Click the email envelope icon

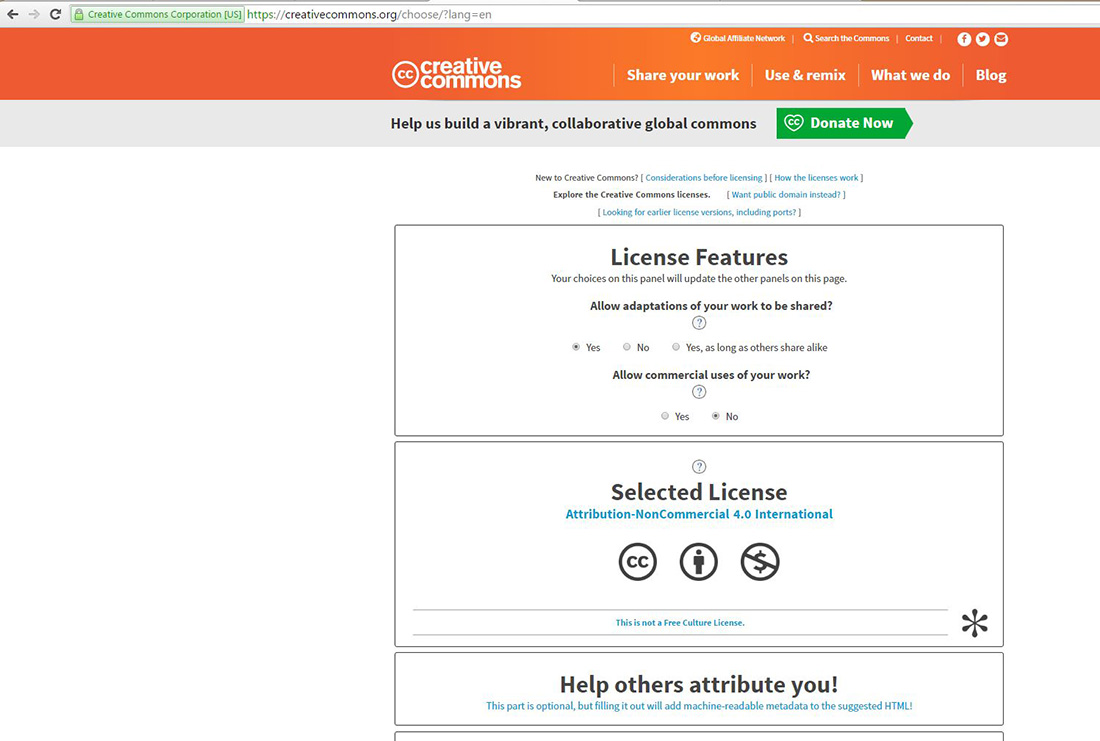pyautogui.click(x=1001, y=39)
